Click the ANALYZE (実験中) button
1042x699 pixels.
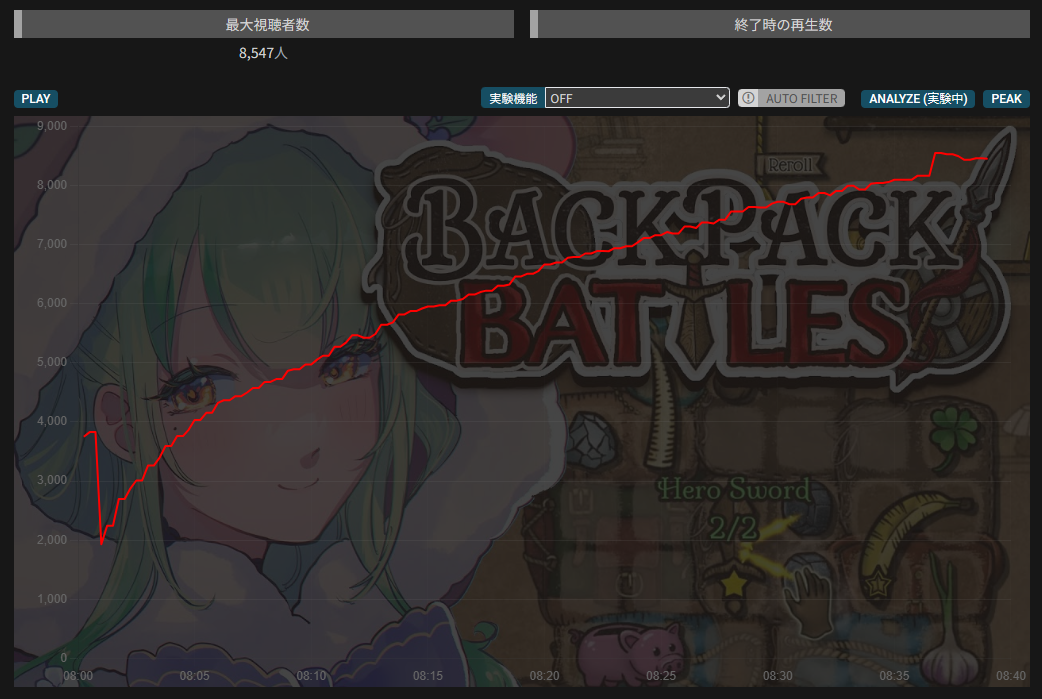918,99
